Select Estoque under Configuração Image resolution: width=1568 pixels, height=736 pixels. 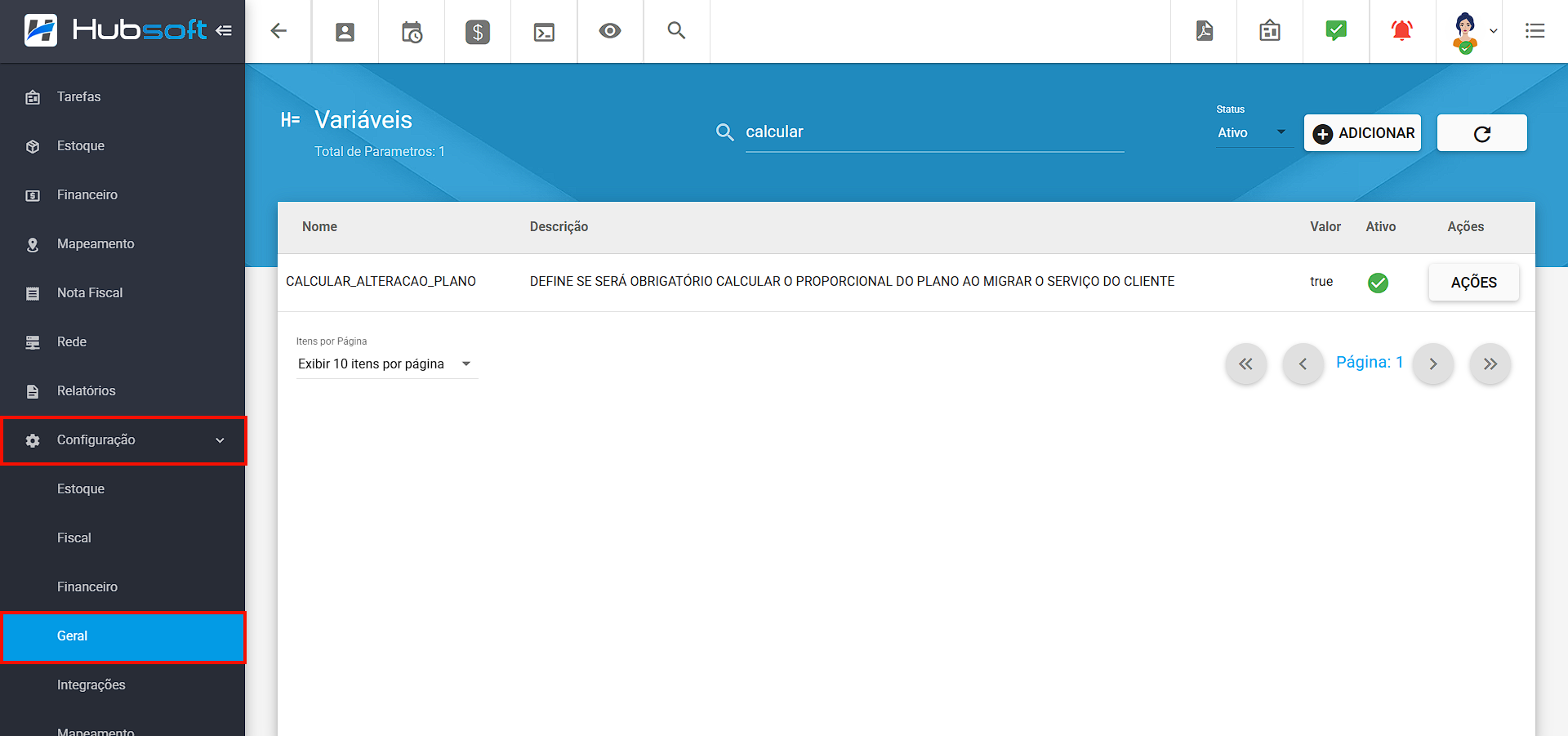122,488
